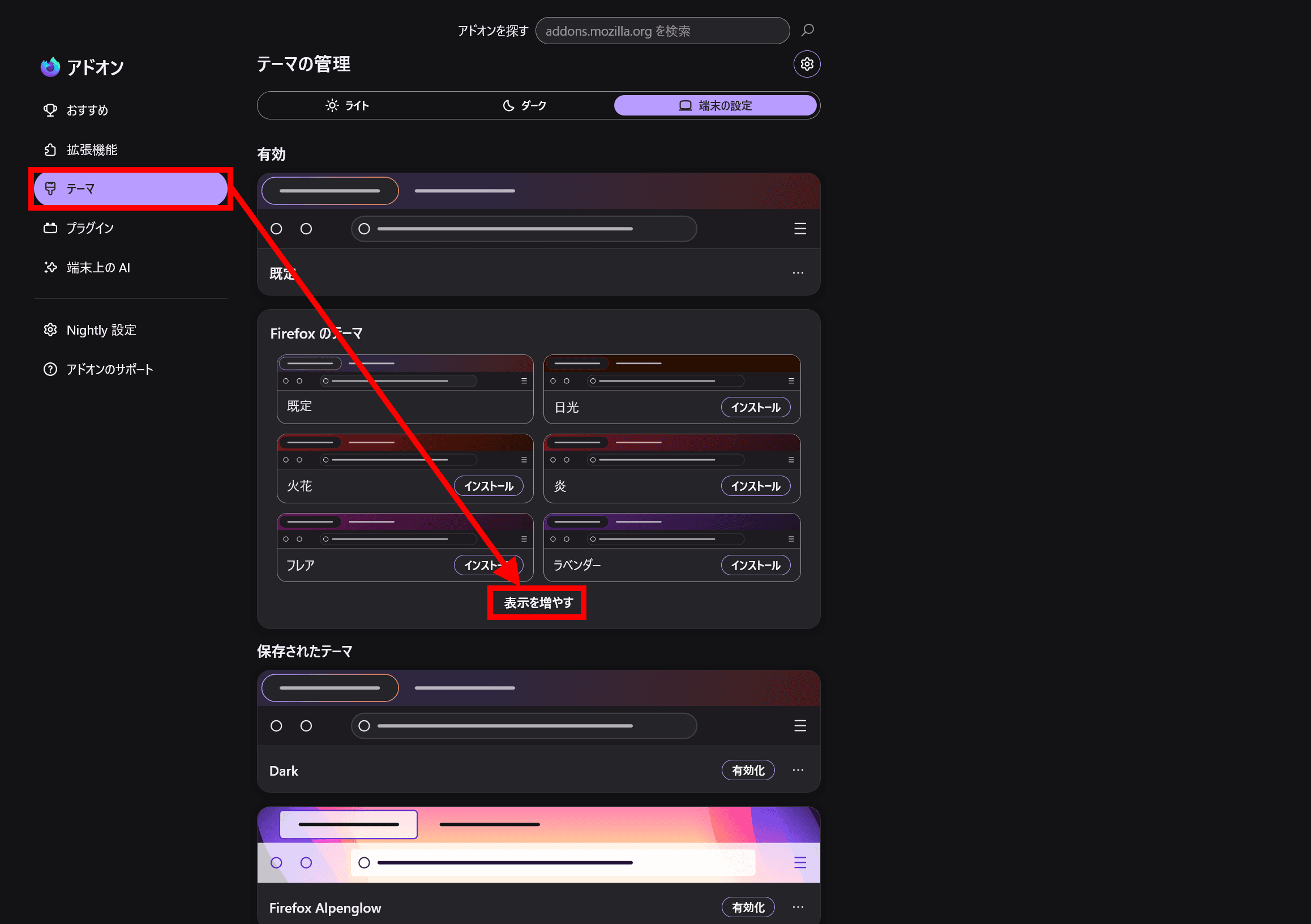The width and height of the screenshot is (1311, 924).
Task: Open the 端末上の AI section
Action: click(131, 267)
